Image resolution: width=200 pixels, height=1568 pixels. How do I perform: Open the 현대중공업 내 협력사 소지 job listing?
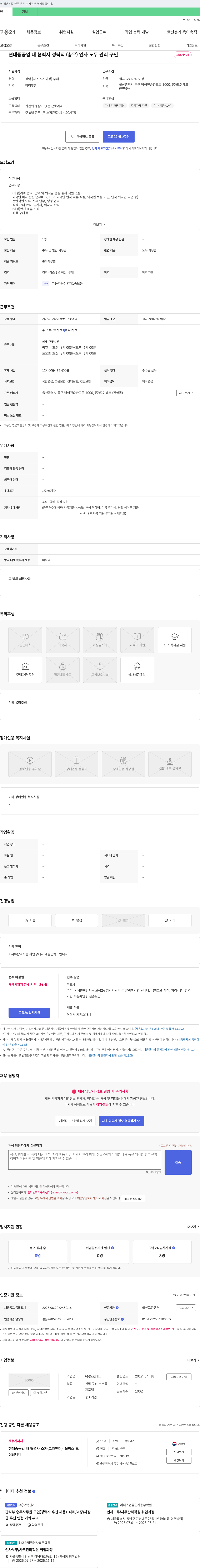44,1451
